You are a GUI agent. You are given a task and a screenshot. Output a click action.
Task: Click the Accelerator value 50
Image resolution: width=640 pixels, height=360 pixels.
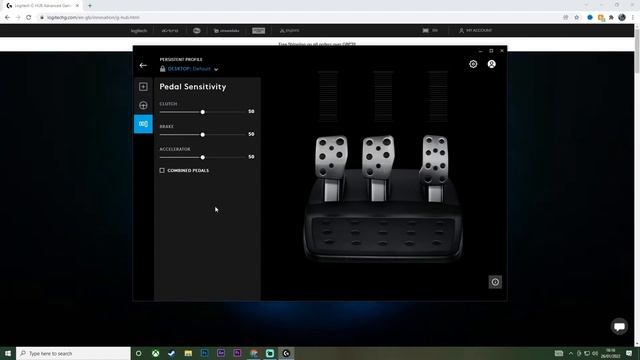point(251,157)
